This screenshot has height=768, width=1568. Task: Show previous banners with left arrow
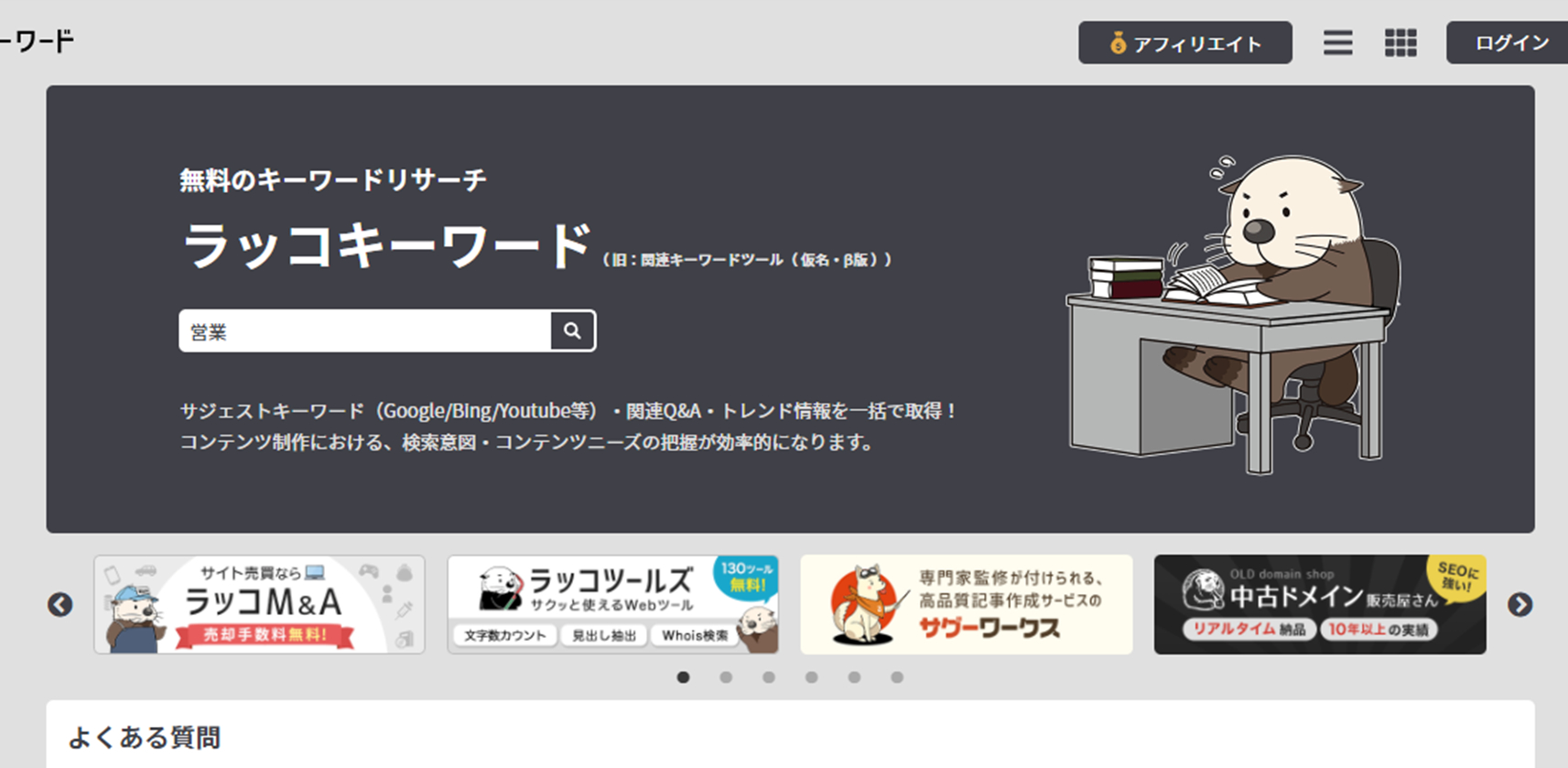(x=60, y=604)
